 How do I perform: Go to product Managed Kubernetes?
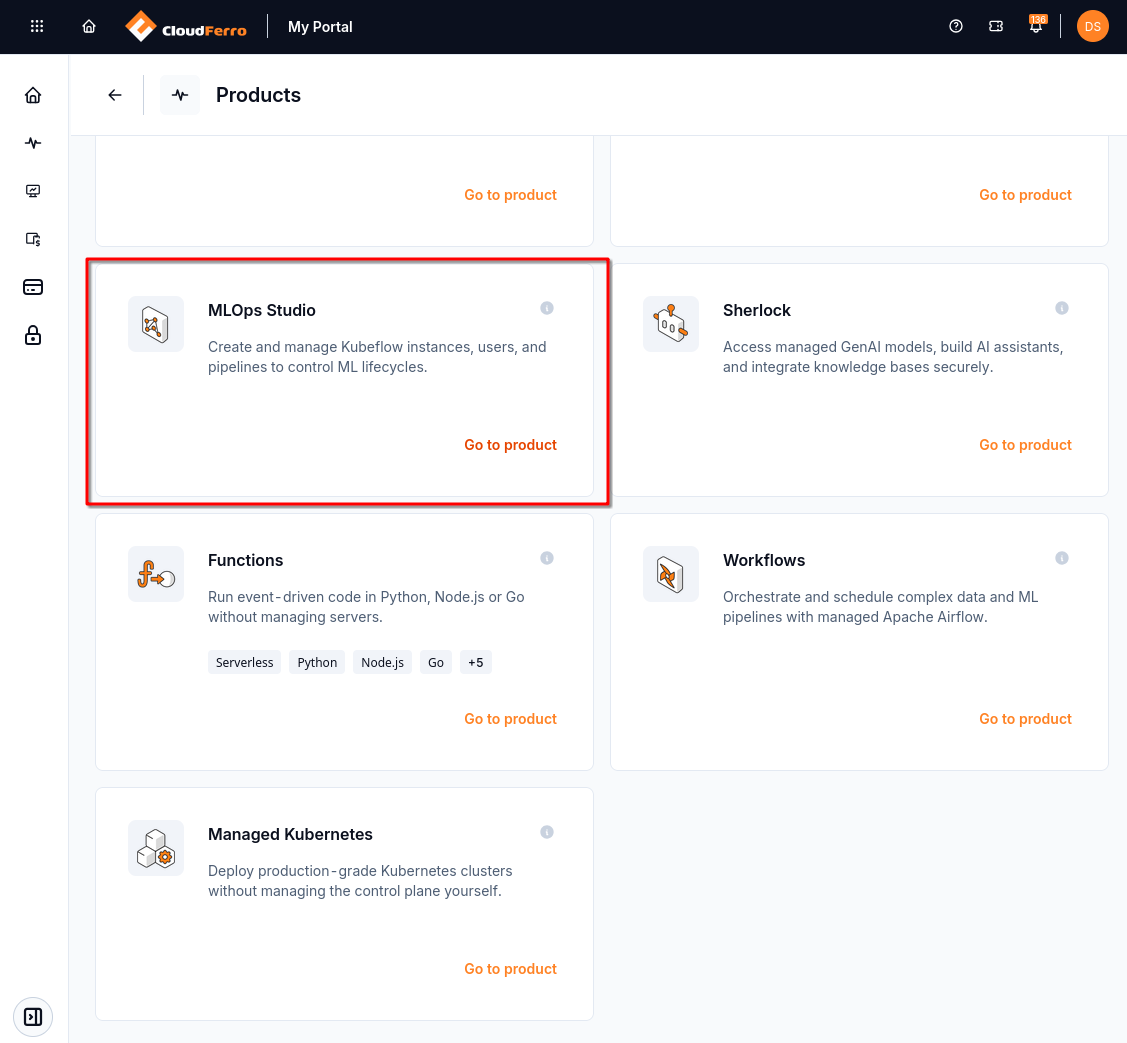point(510,969)
